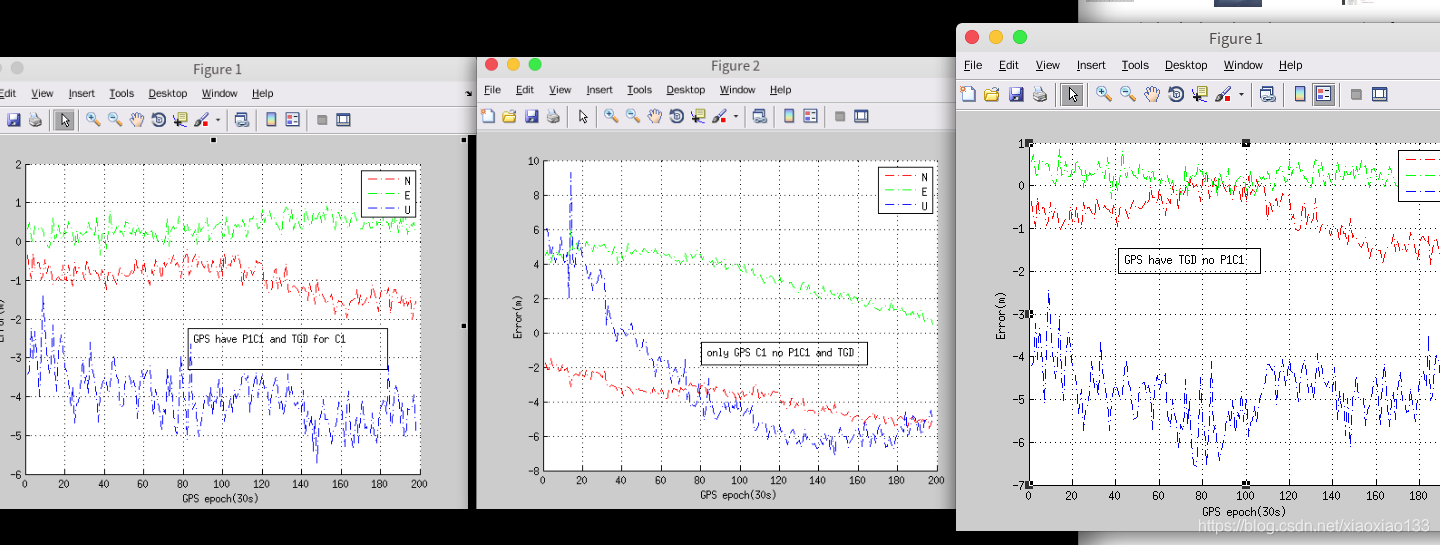This screenshot has height=545, width=1440.
Task: Open Insert menu in Figure 2 window
Action: tap(599, 90)
